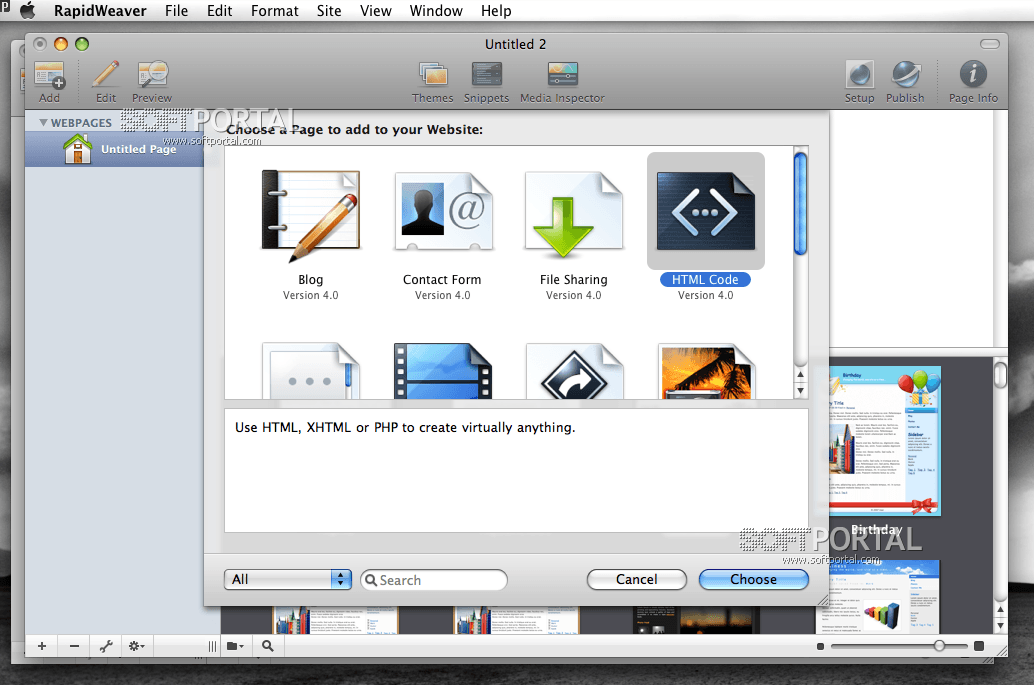Click the page type list scrollbar thumb
The width and height of the screenshot is (1034, 685).
(x=801, y=203)
